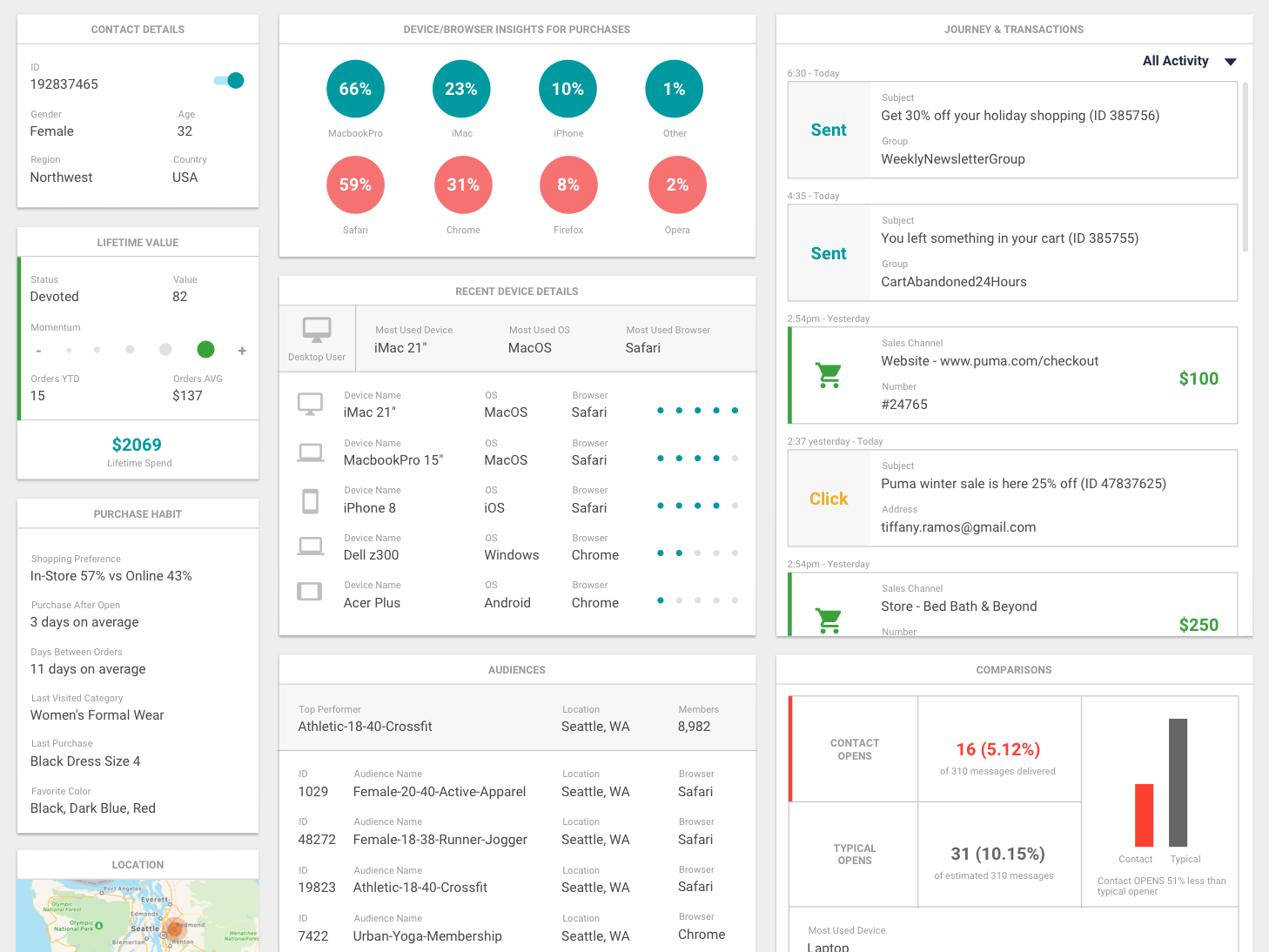Select the iPhone 8 phone icon
Image resolution: width=1269 pixels, height=952 pixels.
click(311, 501)
